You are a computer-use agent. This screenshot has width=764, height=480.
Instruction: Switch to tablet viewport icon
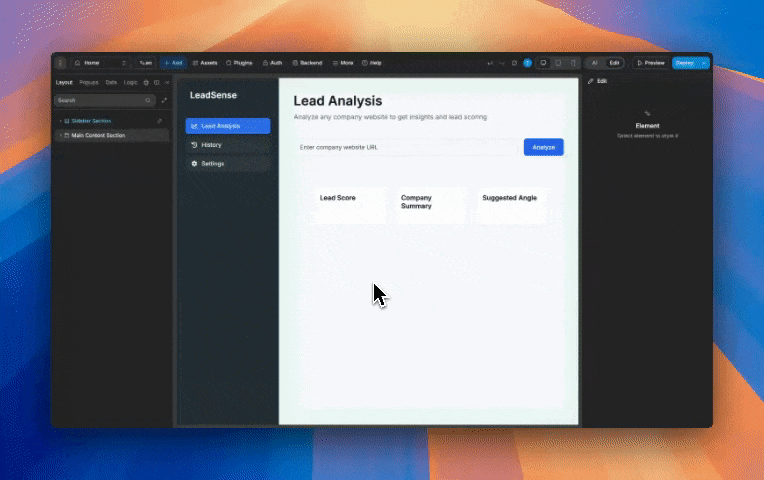click(x=558, y=63)
